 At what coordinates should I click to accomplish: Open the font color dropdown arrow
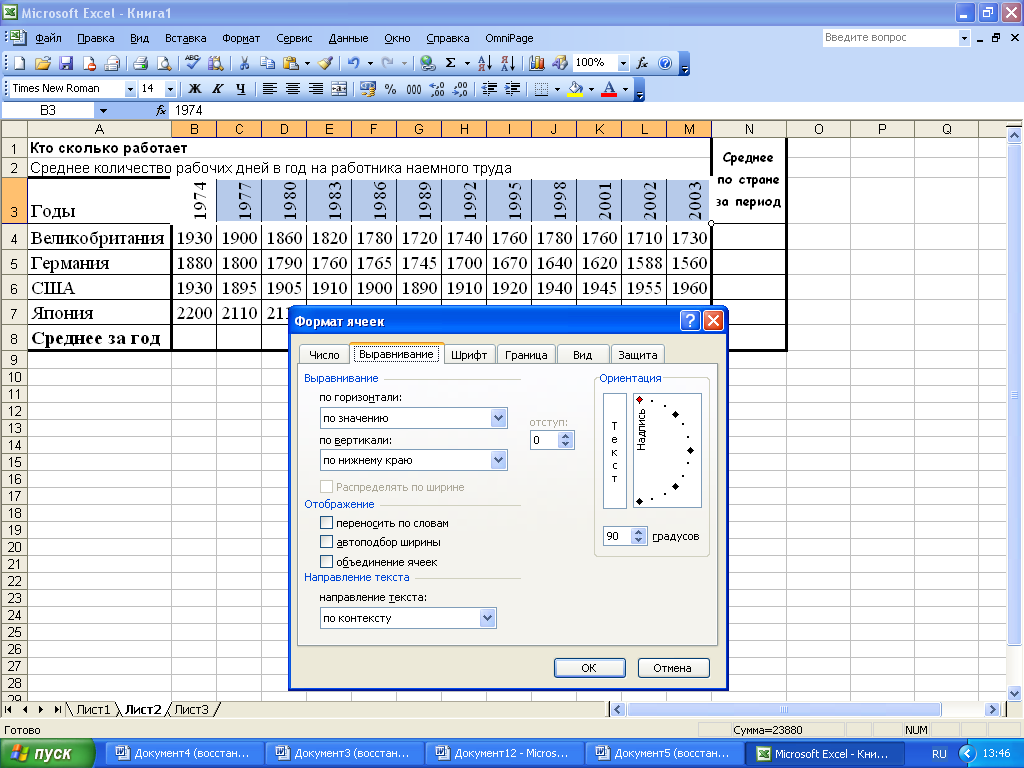click(x=626, y=89)
